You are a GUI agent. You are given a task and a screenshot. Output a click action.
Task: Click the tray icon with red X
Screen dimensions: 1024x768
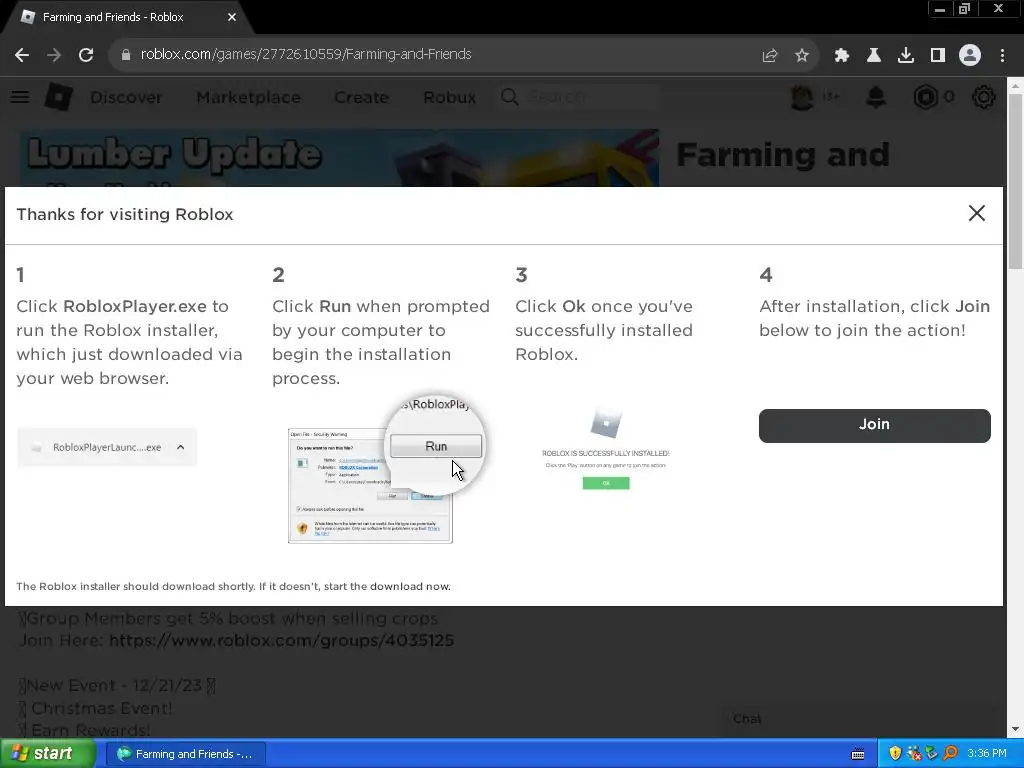pyautogui.click(x=914, y=754)
